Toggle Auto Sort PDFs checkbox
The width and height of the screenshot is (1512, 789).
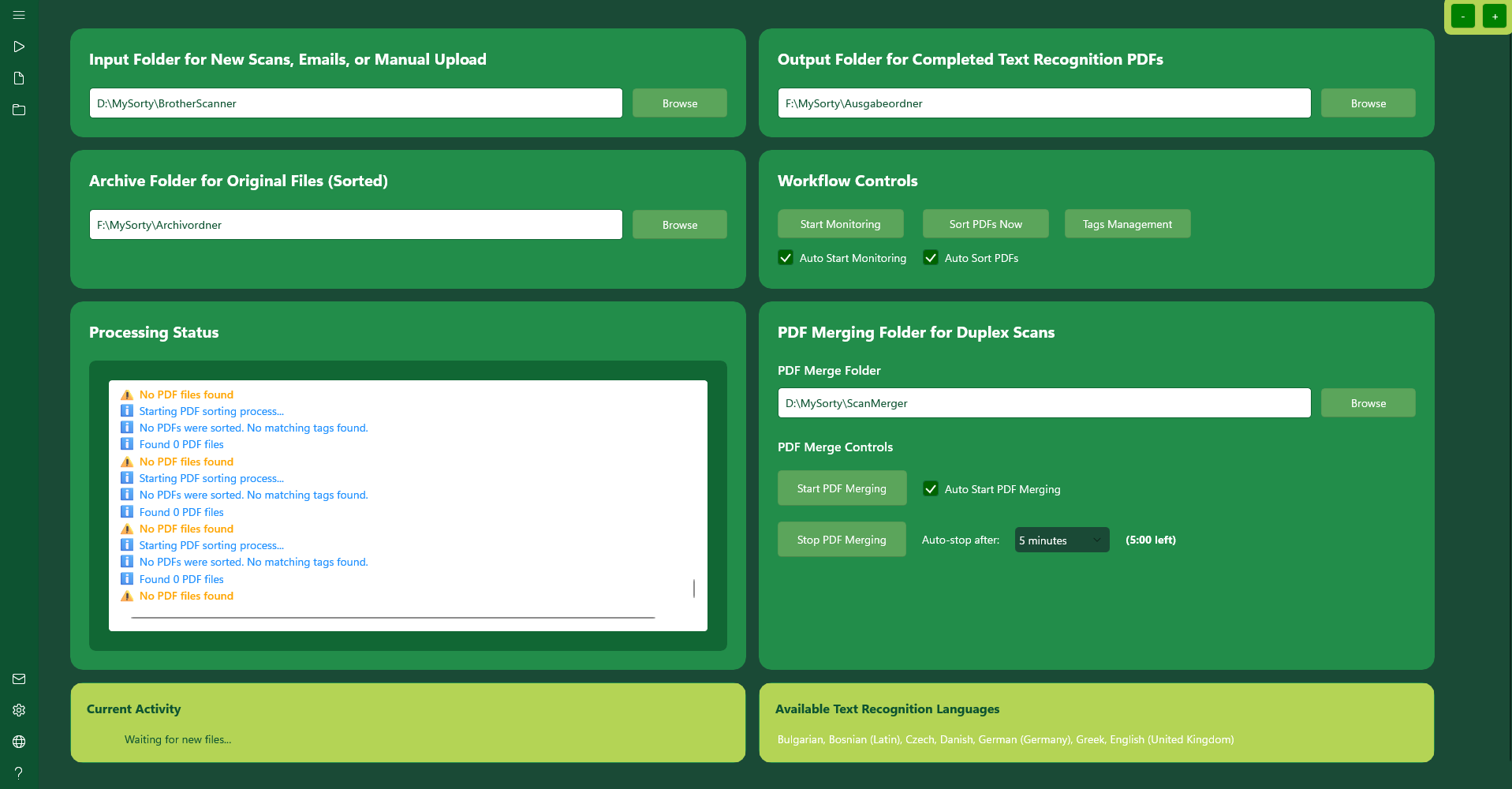(931, 257)
